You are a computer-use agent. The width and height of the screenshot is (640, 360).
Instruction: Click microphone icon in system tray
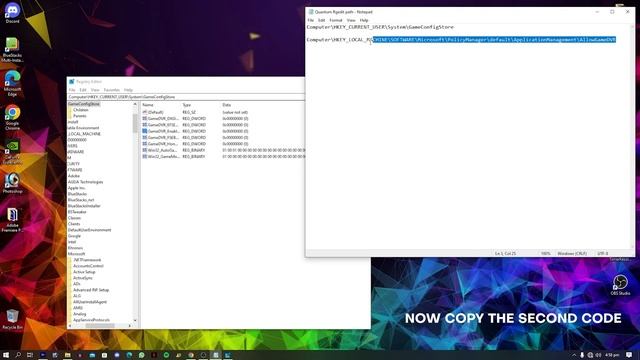point(582,355)
